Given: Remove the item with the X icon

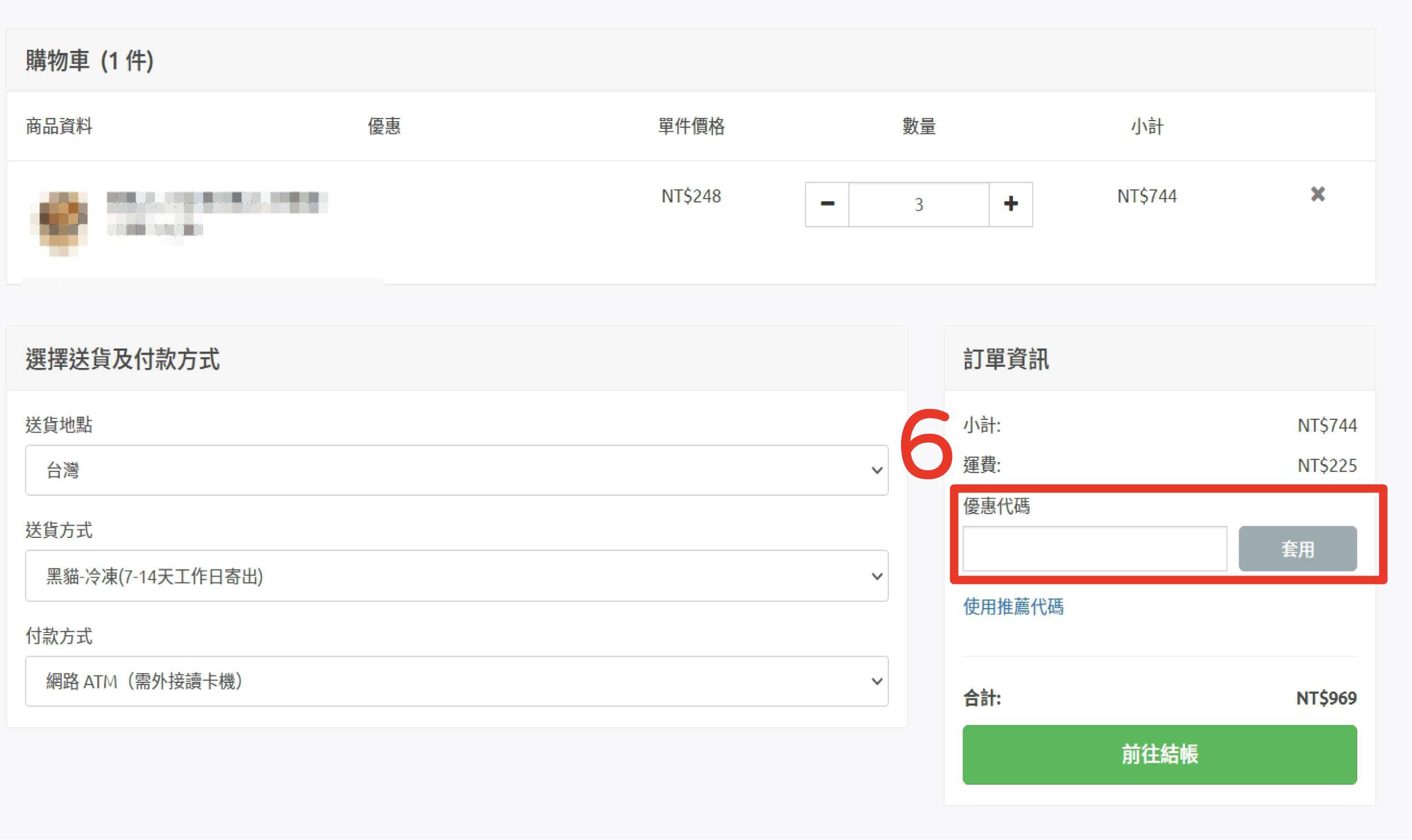Looking at the screenshot, I should (x=1317, y=195).
